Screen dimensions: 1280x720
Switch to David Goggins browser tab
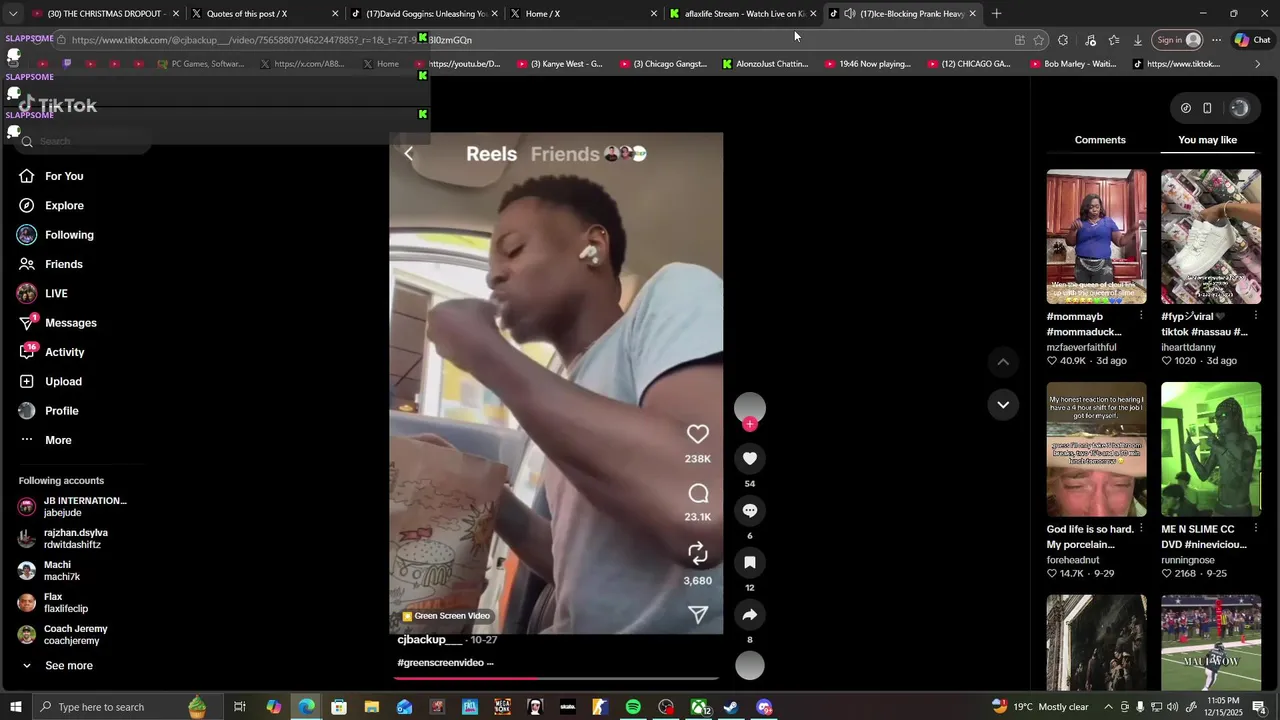coord(424,14)
